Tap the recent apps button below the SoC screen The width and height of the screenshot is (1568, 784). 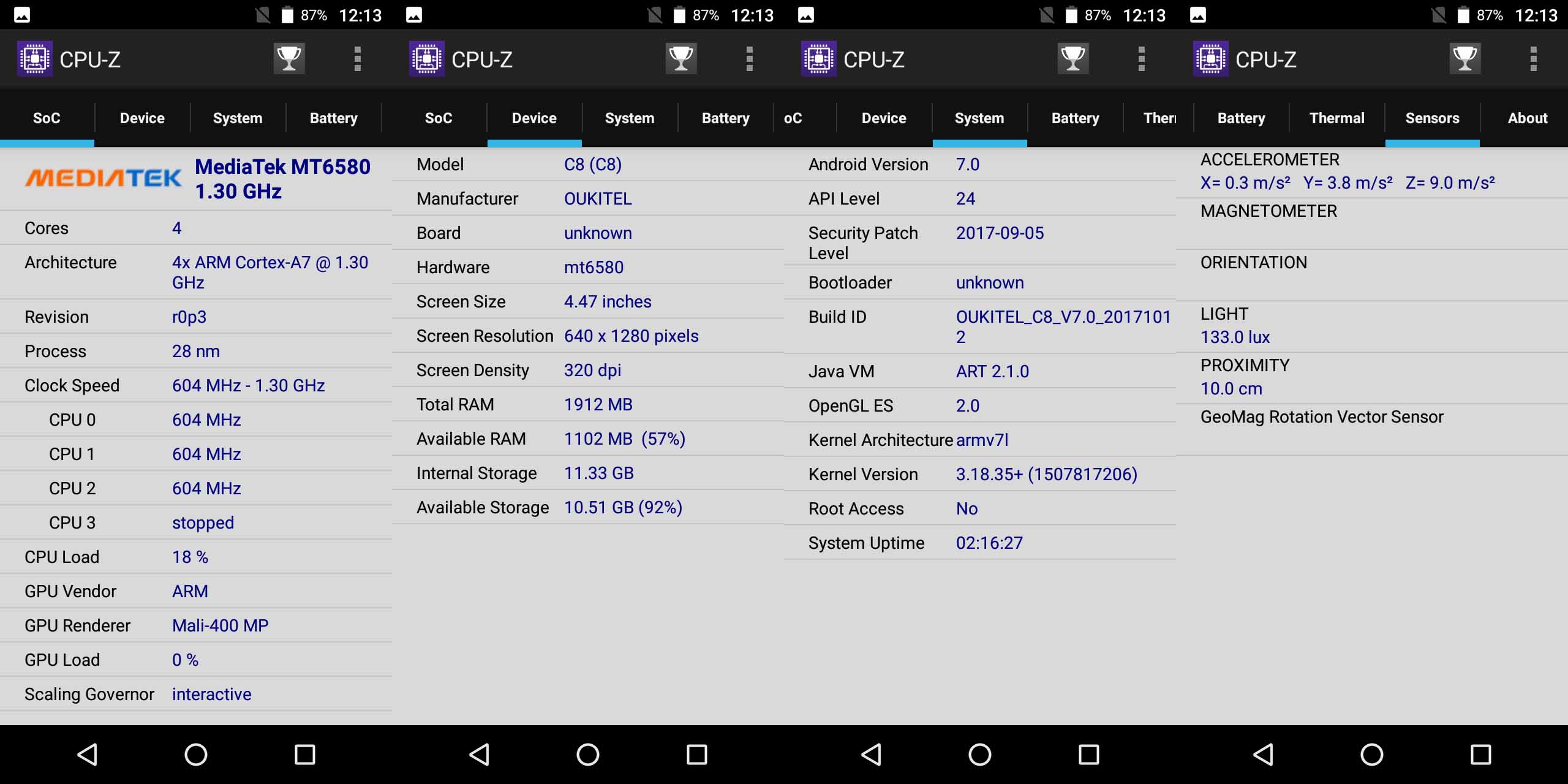tap(305, 755)
